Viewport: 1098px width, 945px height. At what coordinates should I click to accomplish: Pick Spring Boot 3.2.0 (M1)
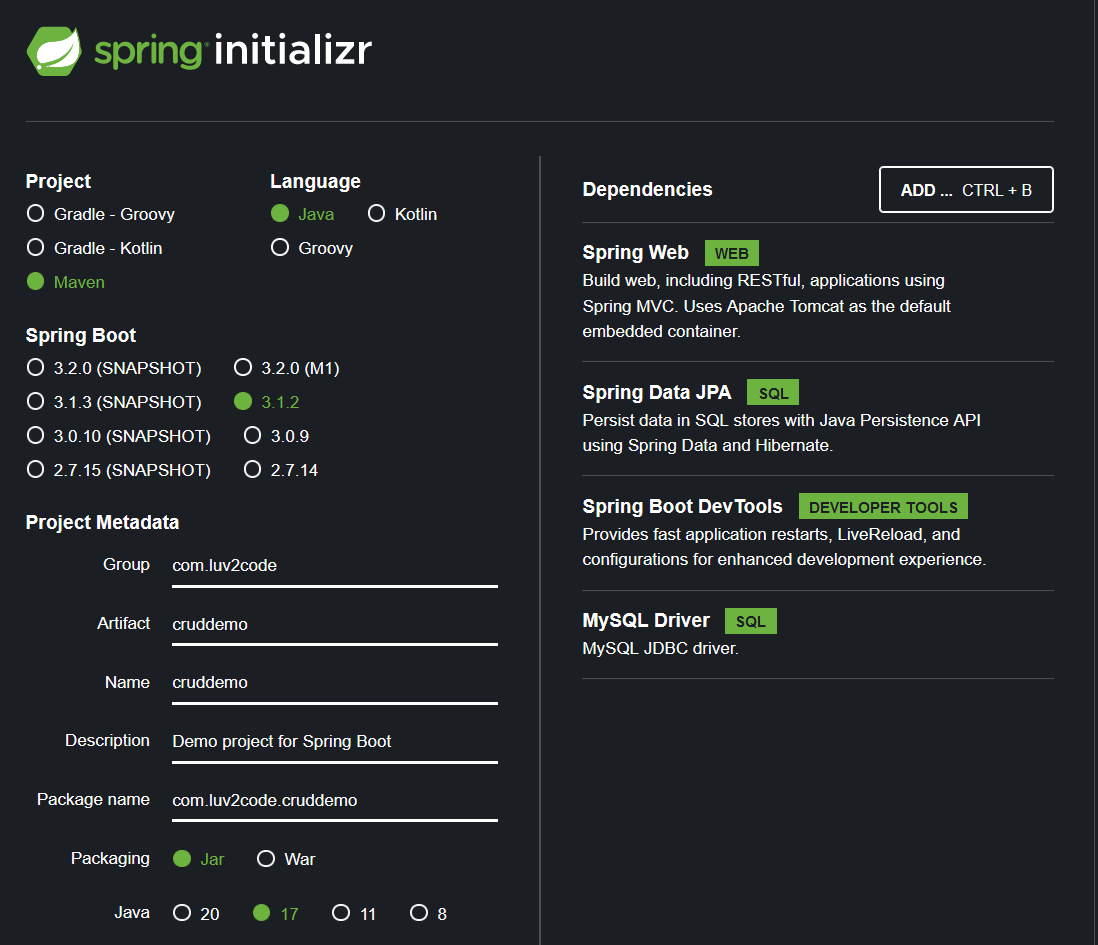point(286,368)
